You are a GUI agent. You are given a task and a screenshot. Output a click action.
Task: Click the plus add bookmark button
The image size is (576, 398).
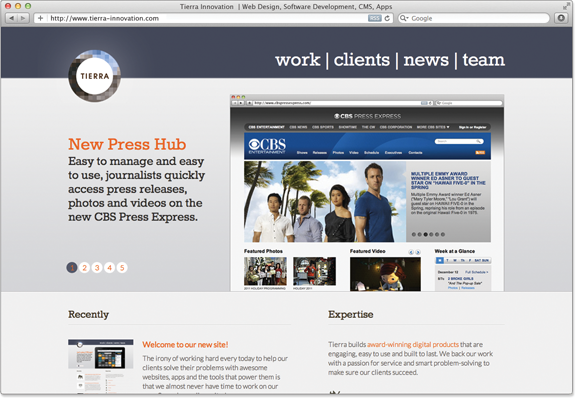pyautogui.click(x=40, y=18)
